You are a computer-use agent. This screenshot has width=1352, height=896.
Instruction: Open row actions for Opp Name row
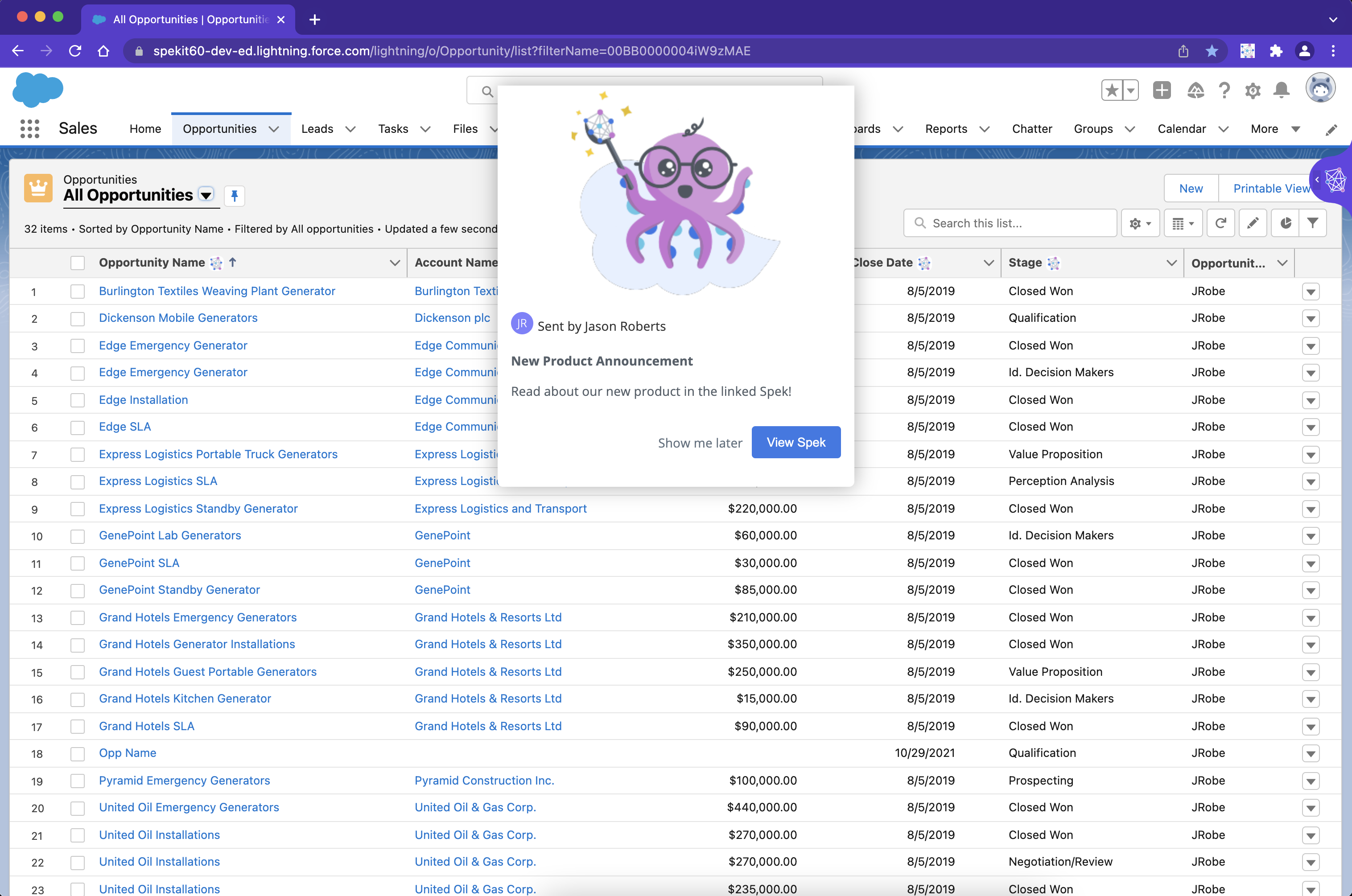click(1311, 754)
